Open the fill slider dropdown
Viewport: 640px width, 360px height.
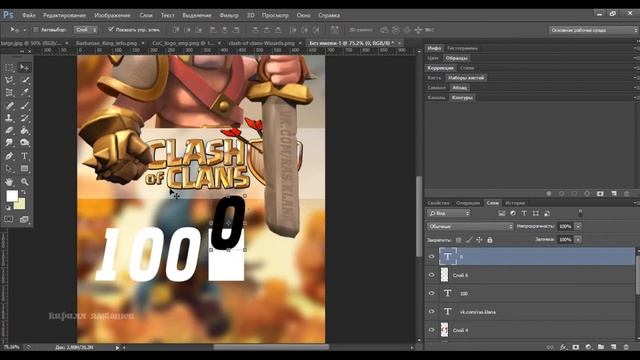(x=578, y=240)
